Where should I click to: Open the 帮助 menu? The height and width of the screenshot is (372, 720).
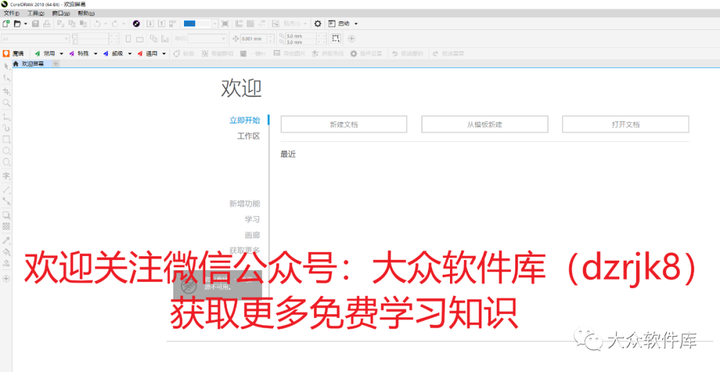[x=86, y=13]
